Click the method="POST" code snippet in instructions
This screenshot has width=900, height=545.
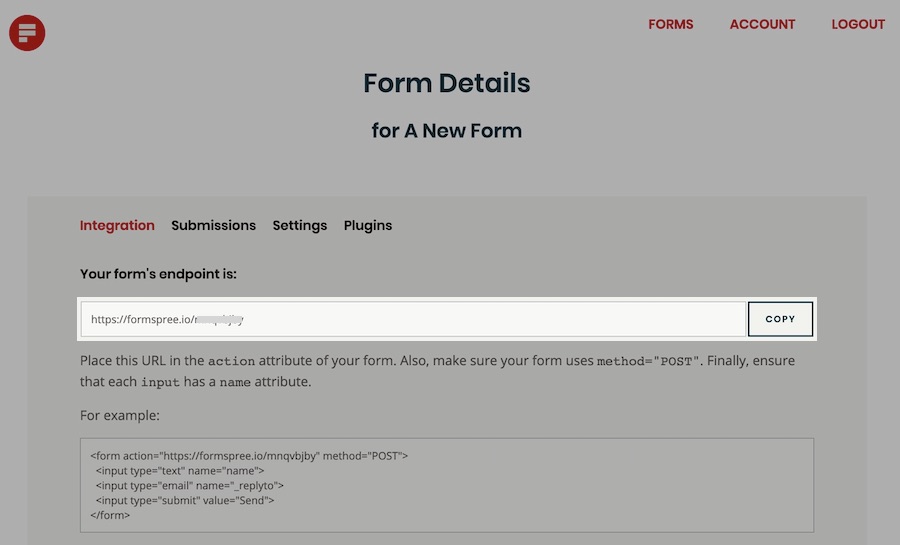648,361
